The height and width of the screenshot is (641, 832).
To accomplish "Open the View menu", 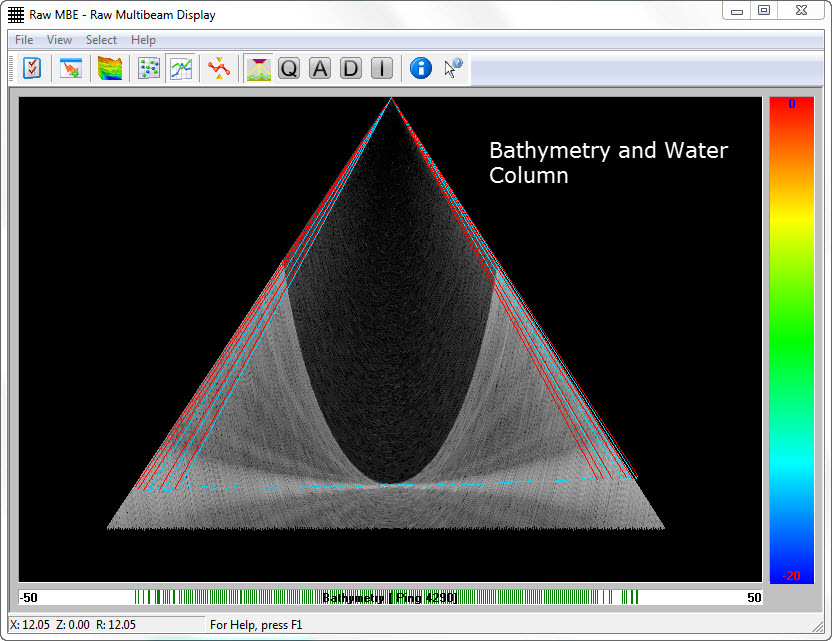I will (59, 40).
